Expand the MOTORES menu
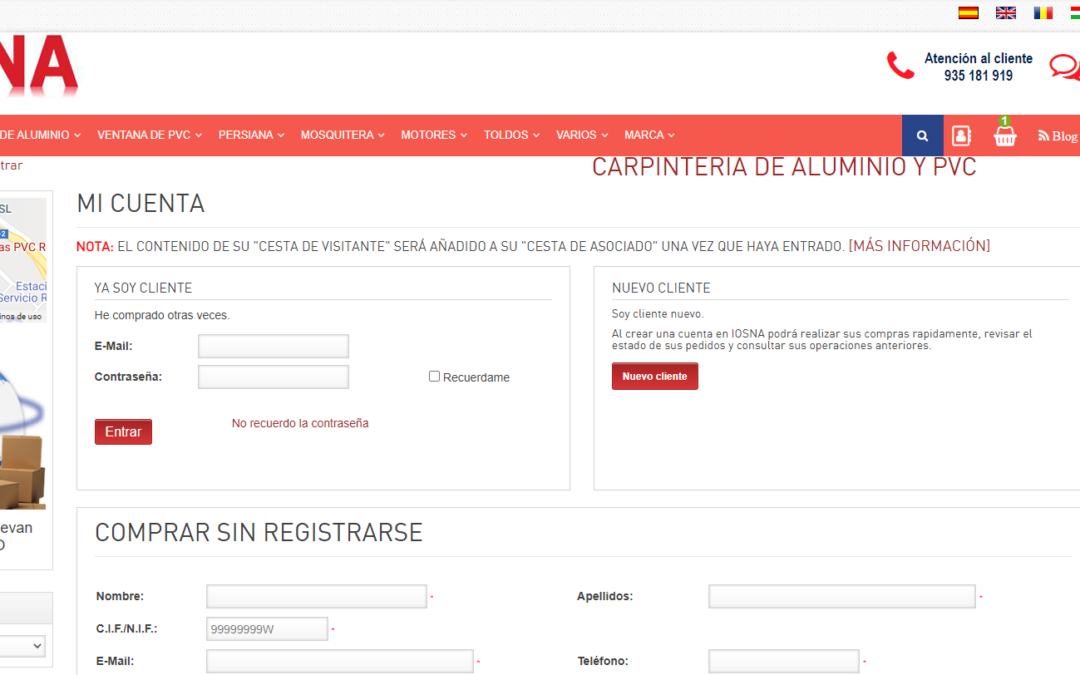Screen dimensions: 1080x675 coord(434,135)
